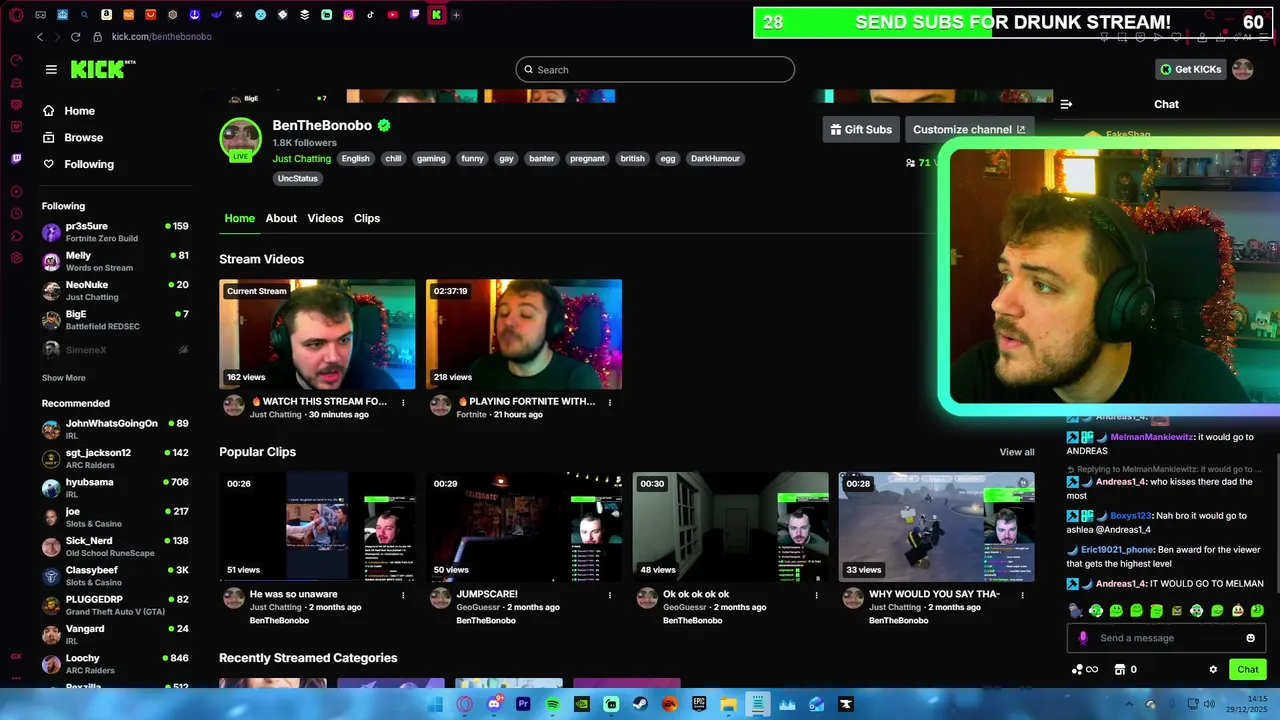This screenshot has width=1280, height=720.
Task: Switch to the Instagram browser tab
Action: coord(348,15)
